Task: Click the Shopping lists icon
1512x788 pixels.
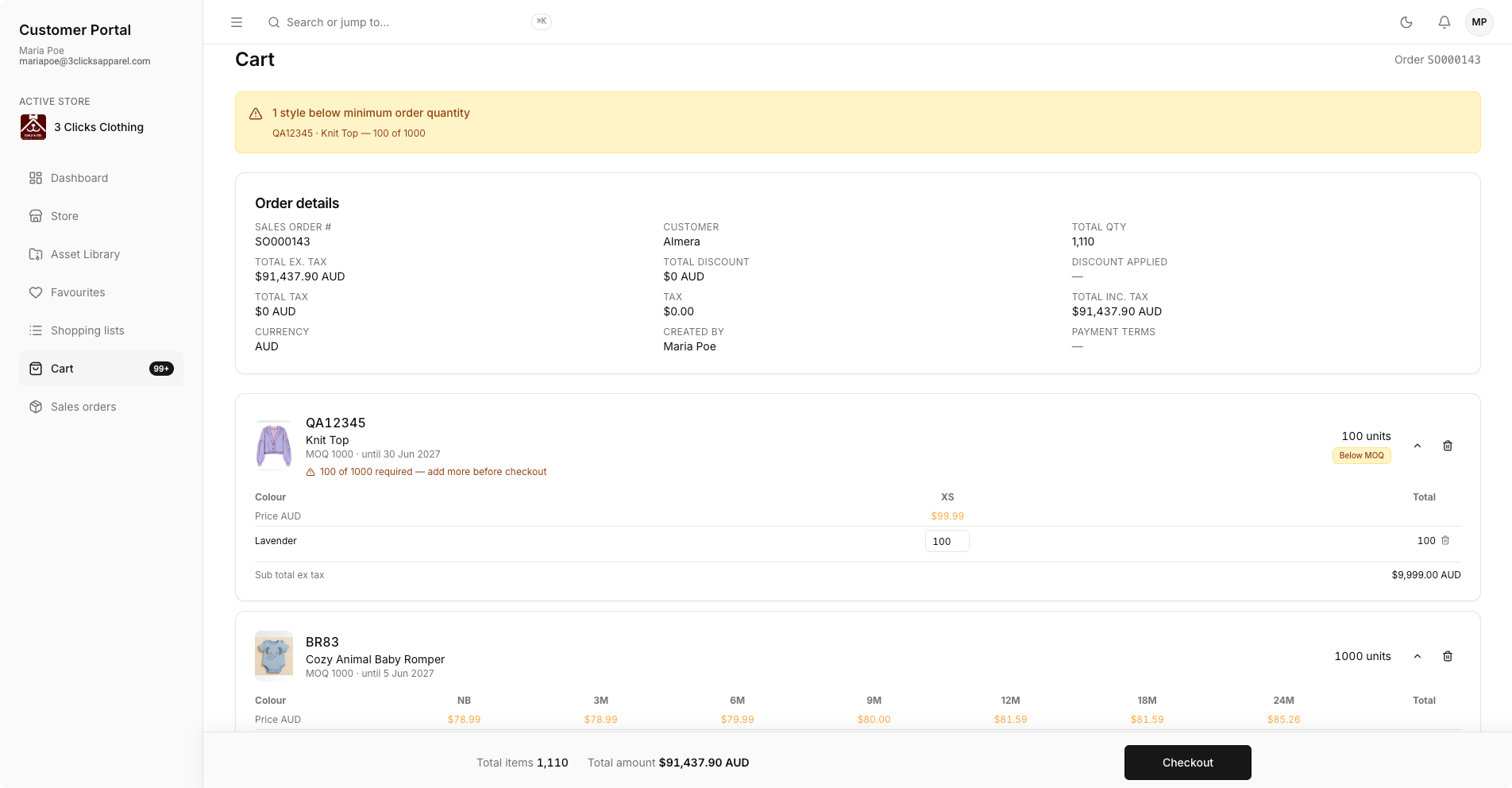Action: (36, 330)
